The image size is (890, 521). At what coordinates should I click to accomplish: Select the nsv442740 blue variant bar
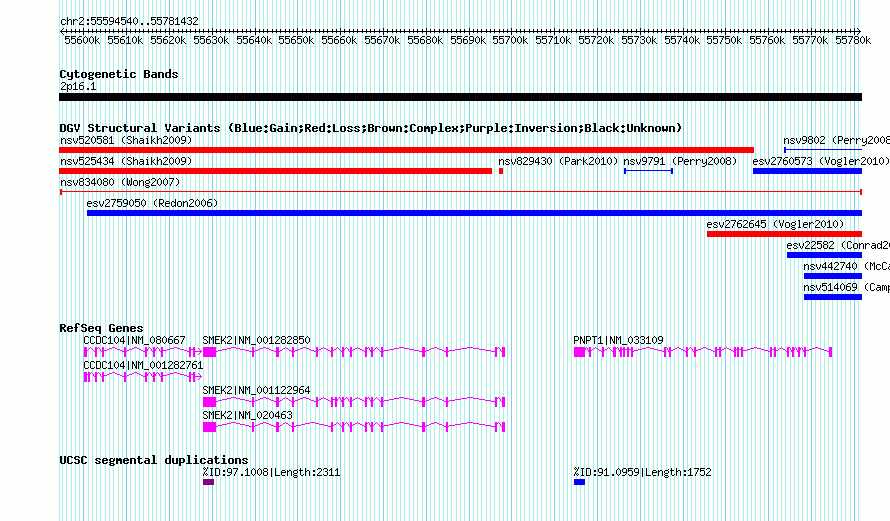(x=833, y=276)
